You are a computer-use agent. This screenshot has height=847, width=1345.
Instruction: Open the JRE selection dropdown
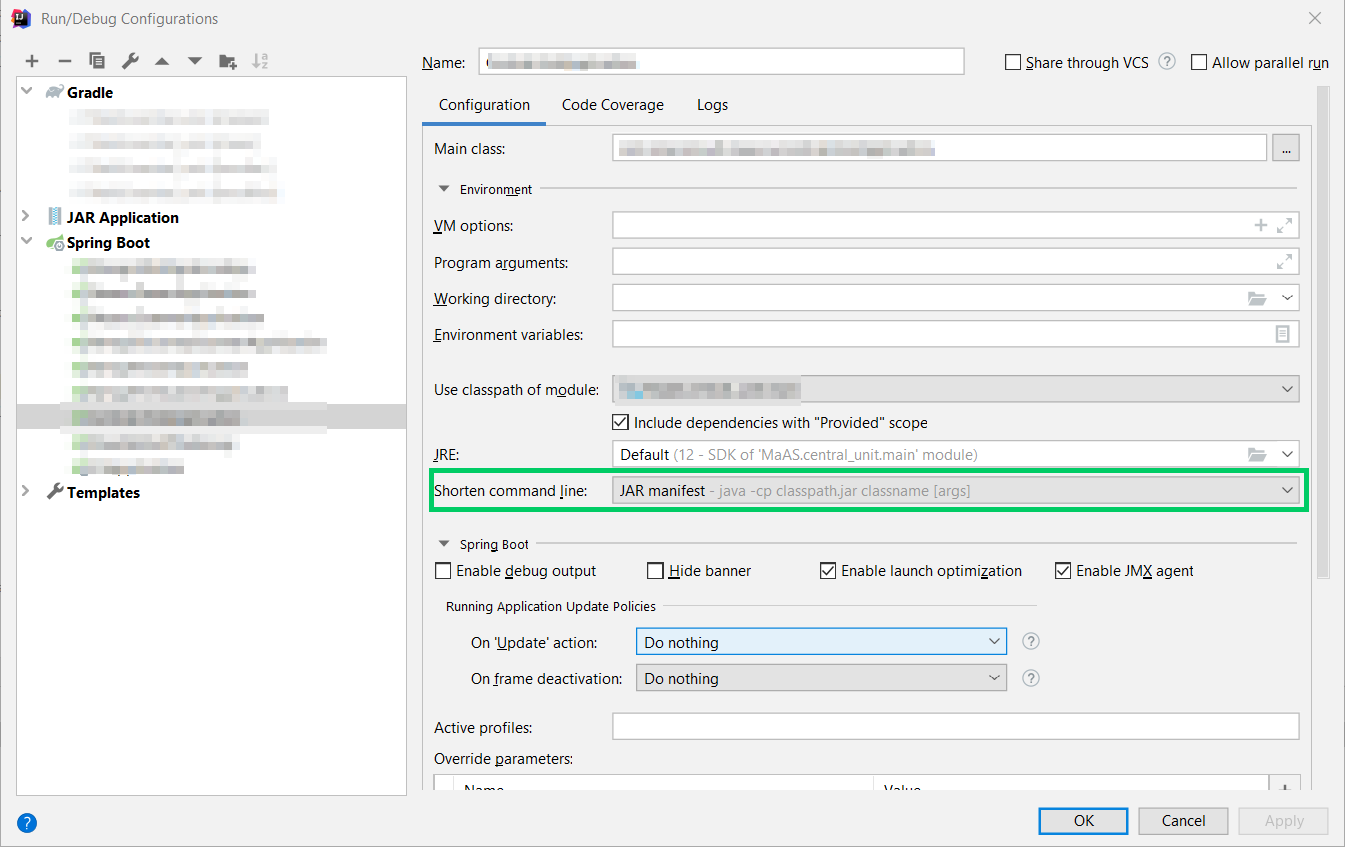tap(1288, 454)
